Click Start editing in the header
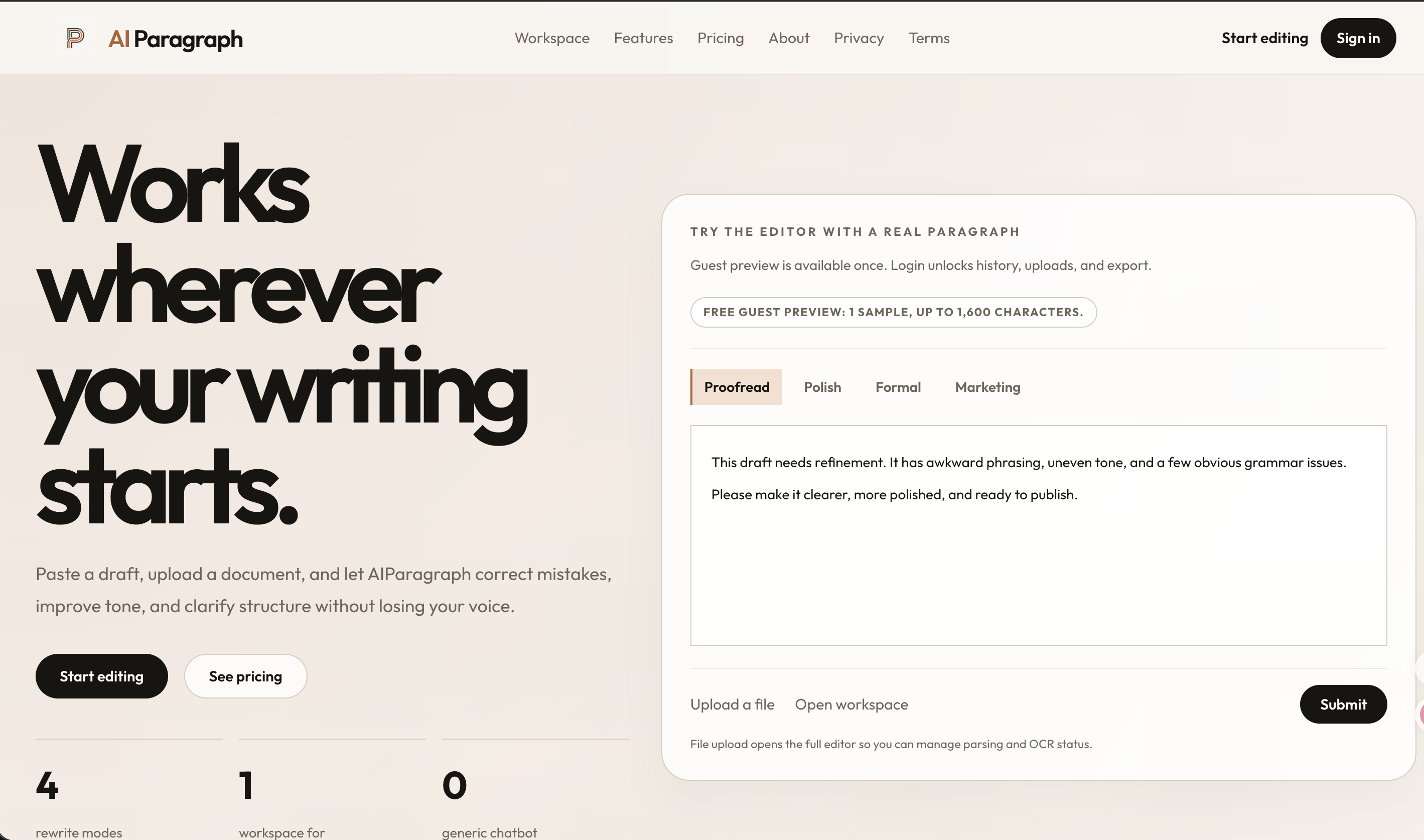This screenshot has height=840, width=1424. (1264, 38)
